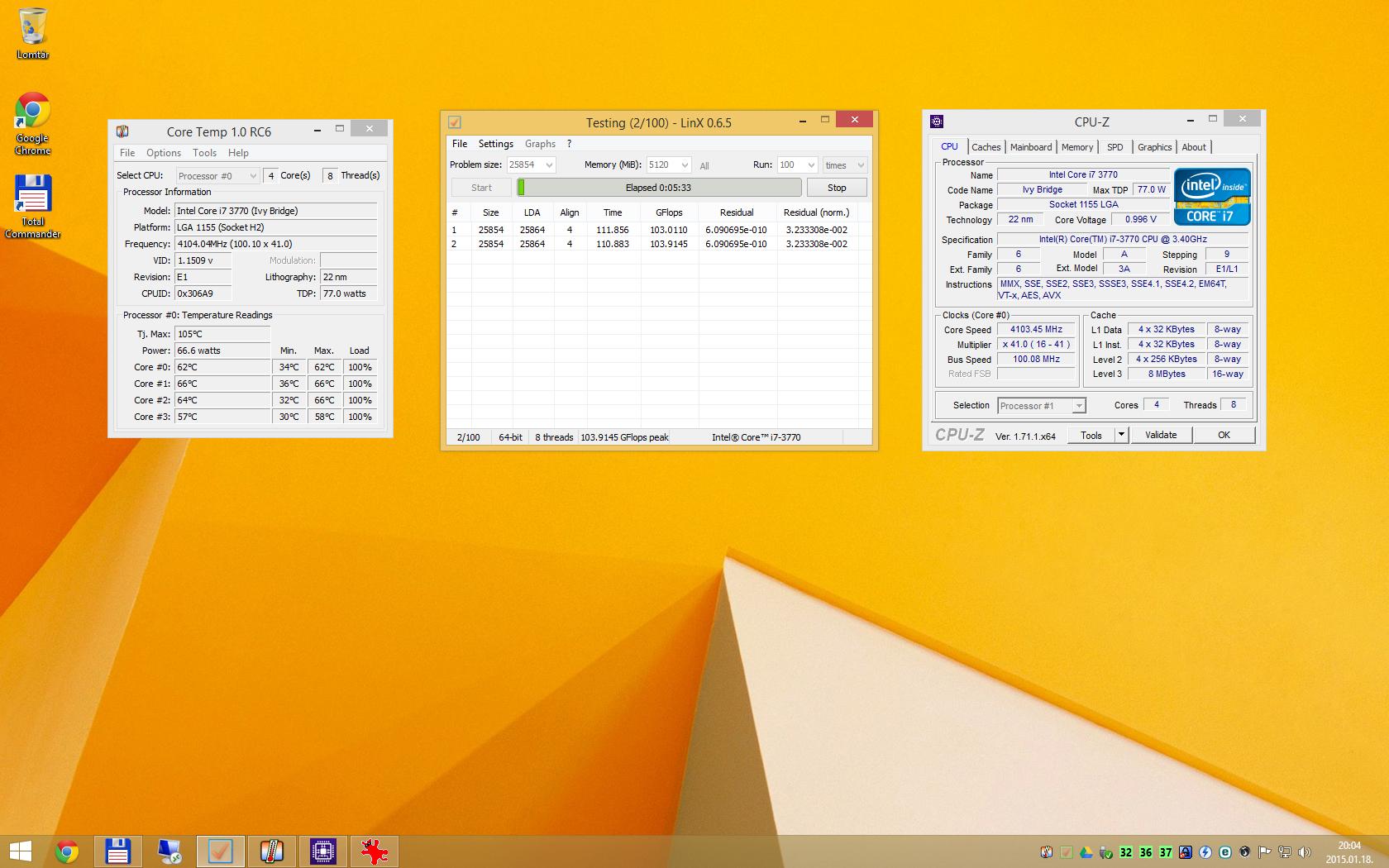Switch to LinX taskbar button
The height and width of the screenshot is (868, 1389).
(220, 851)
